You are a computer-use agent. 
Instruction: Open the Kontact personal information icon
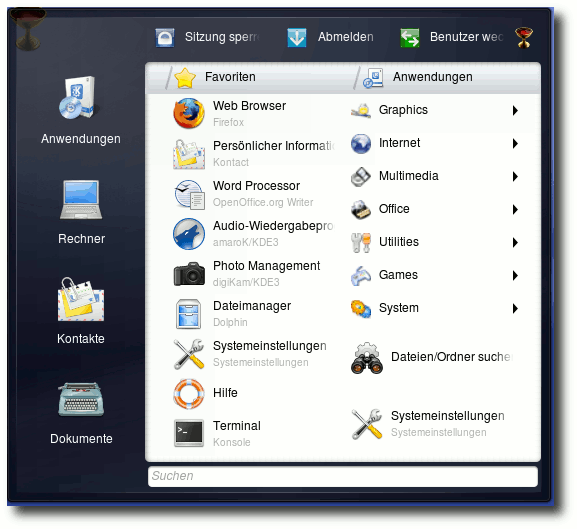coord(189,153)
